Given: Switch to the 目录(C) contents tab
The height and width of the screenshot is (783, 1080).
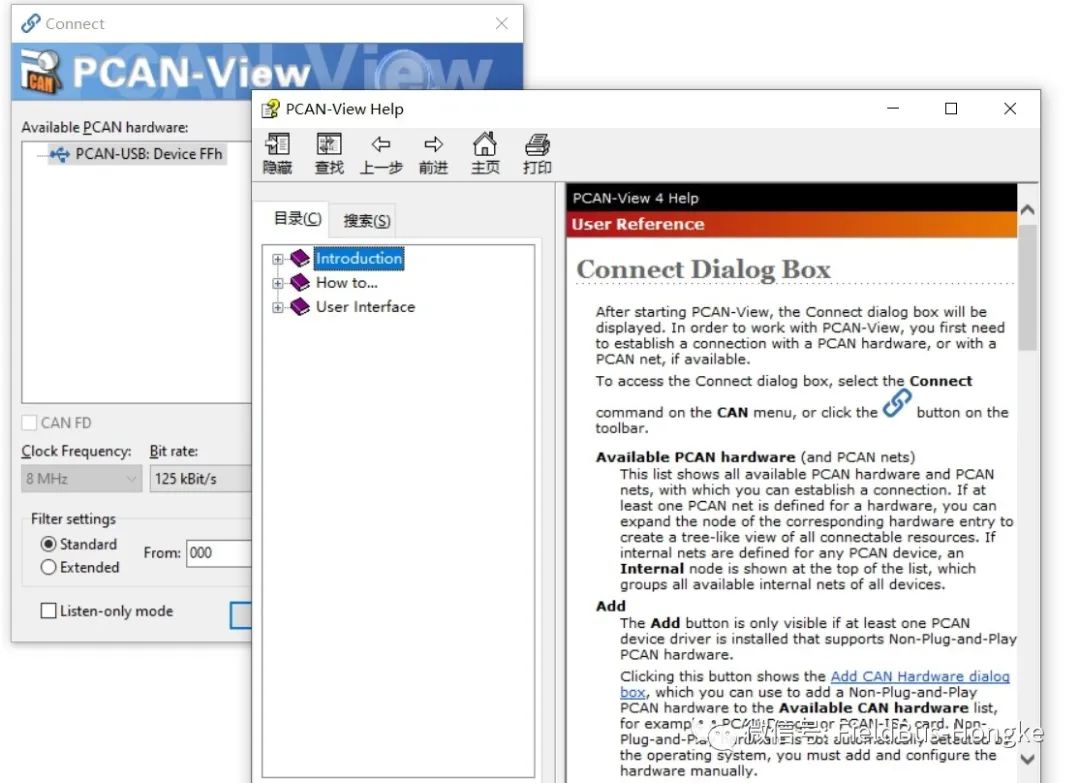Looking at the screenshot, I should [x=298, y=219].
